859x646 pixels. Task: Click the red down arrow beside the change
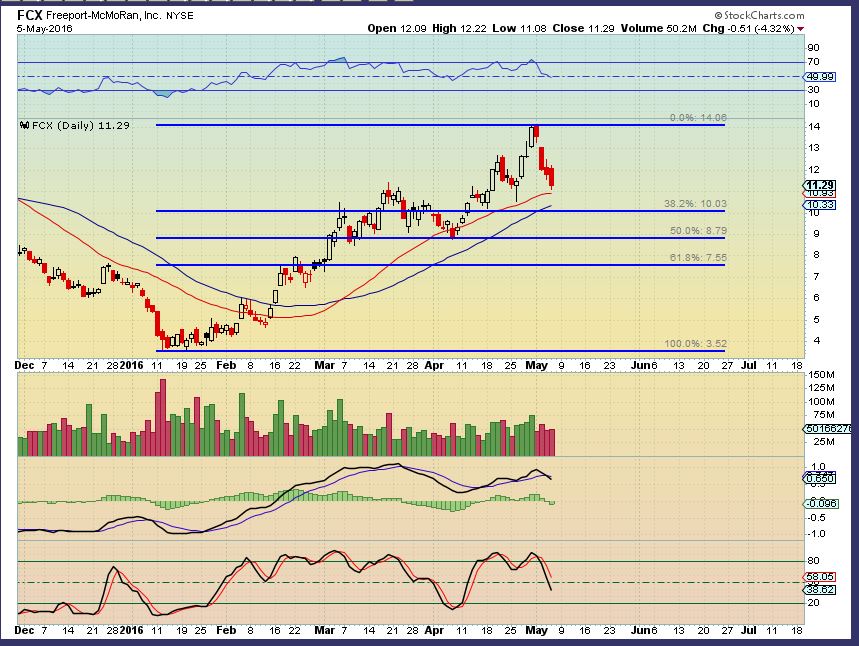pyautogui.click(x=800, y=28)
